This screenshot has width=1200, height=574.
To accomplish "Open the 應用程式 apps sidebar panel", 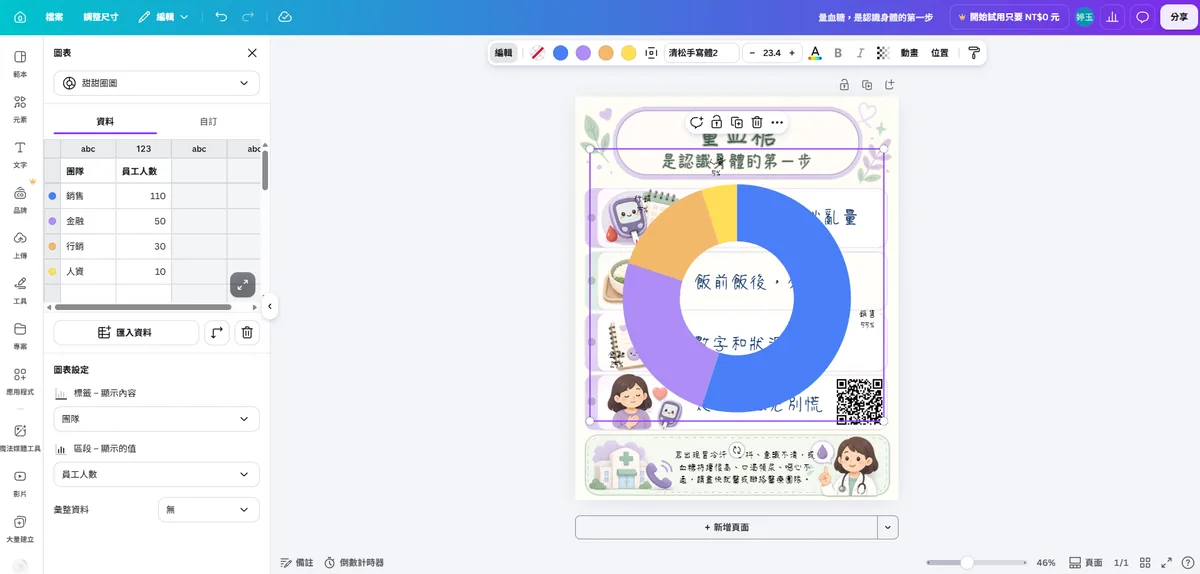I will coord(20,381).
